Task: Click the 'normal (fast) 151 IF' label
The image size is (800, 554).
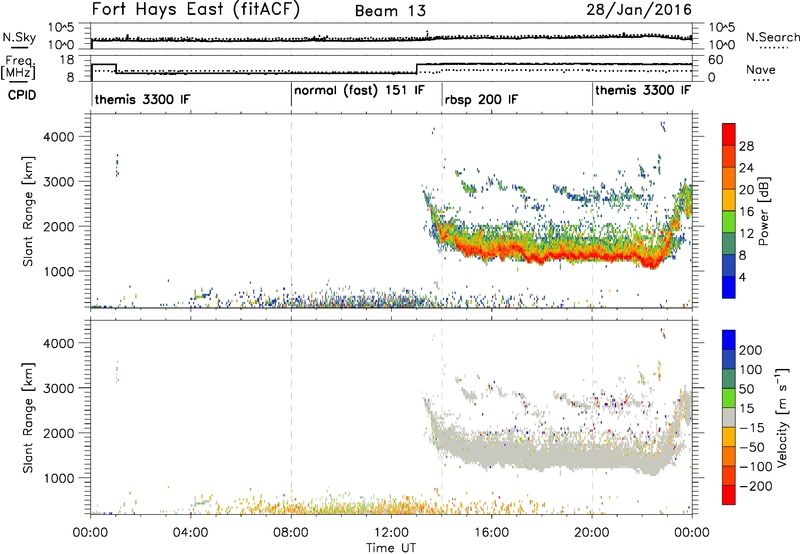Action: (359, 90)
